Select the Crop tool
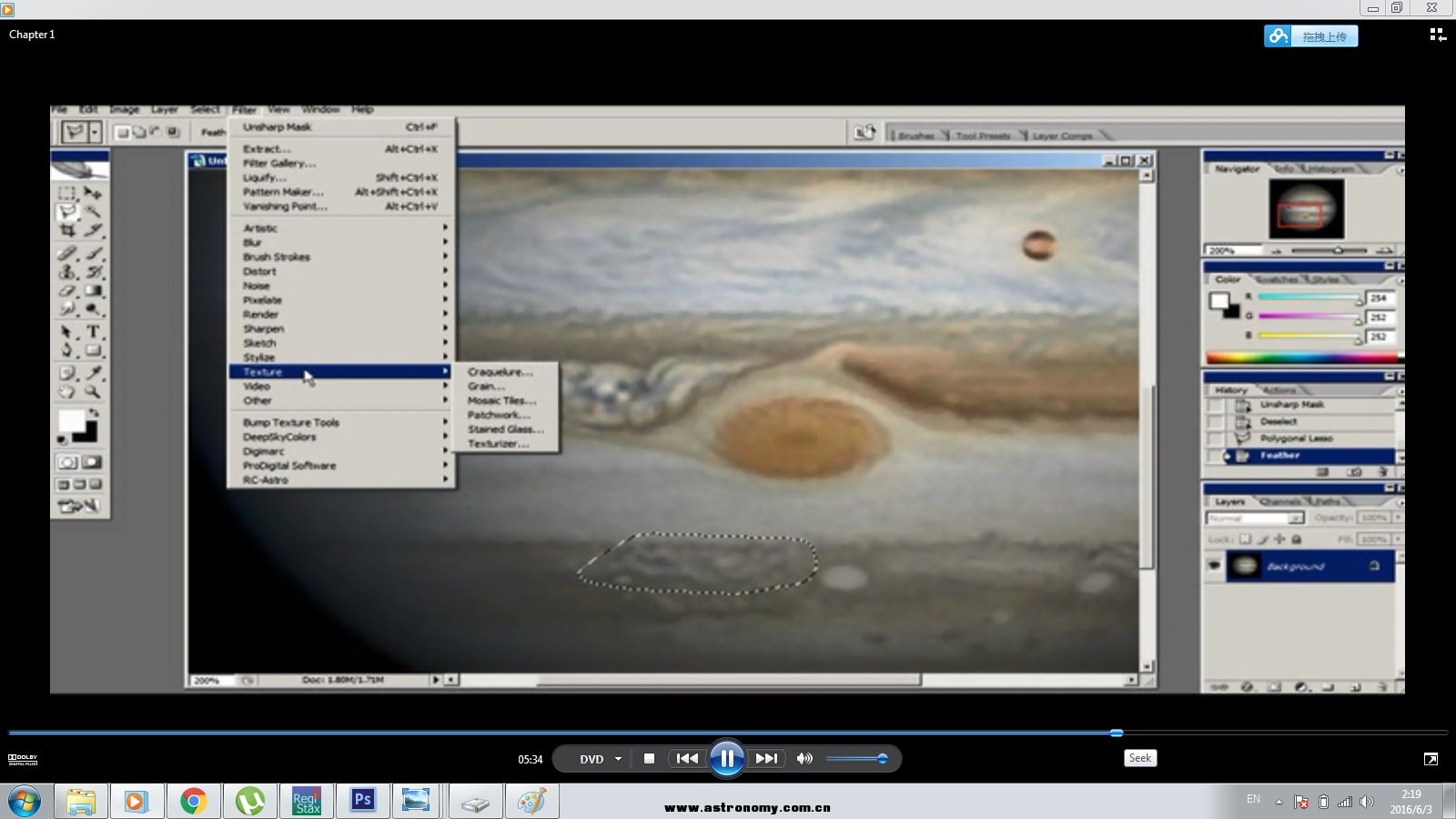 pos(67,231)
